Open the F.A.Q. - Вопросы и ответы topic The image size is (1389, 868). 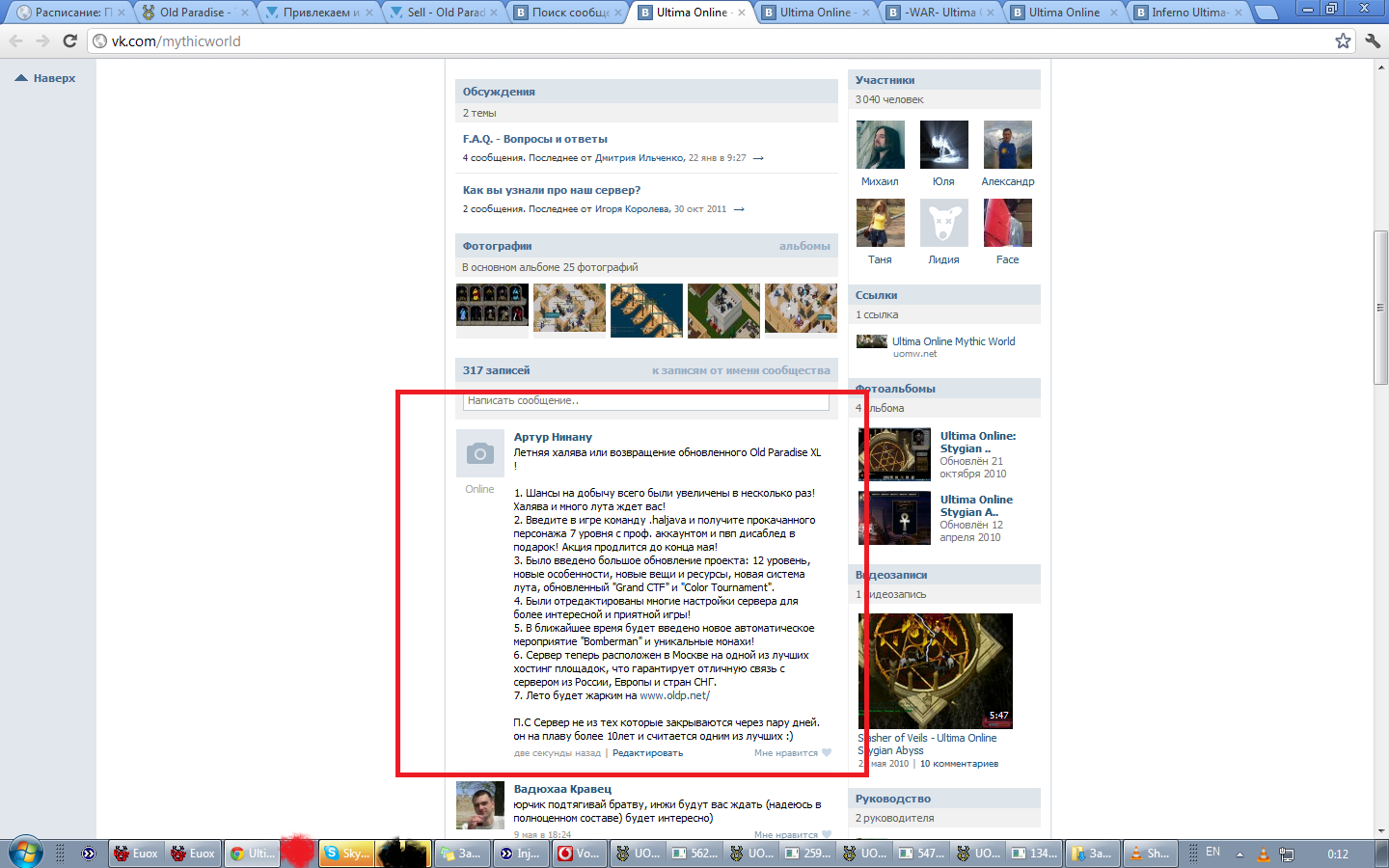tap(534, 139)
